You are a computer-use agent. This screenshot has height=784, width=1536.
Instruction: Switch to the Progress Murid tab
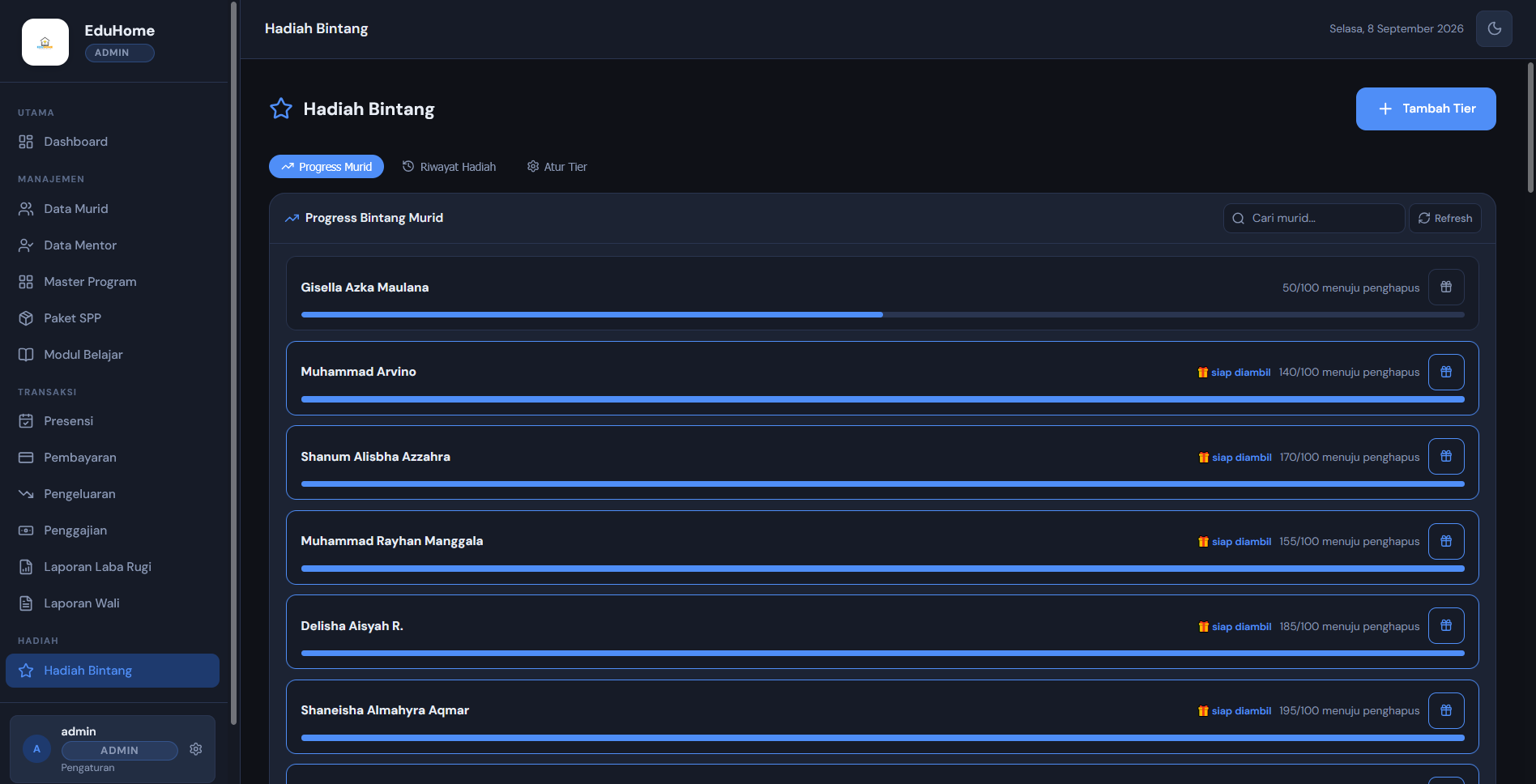tap(326, 167)
